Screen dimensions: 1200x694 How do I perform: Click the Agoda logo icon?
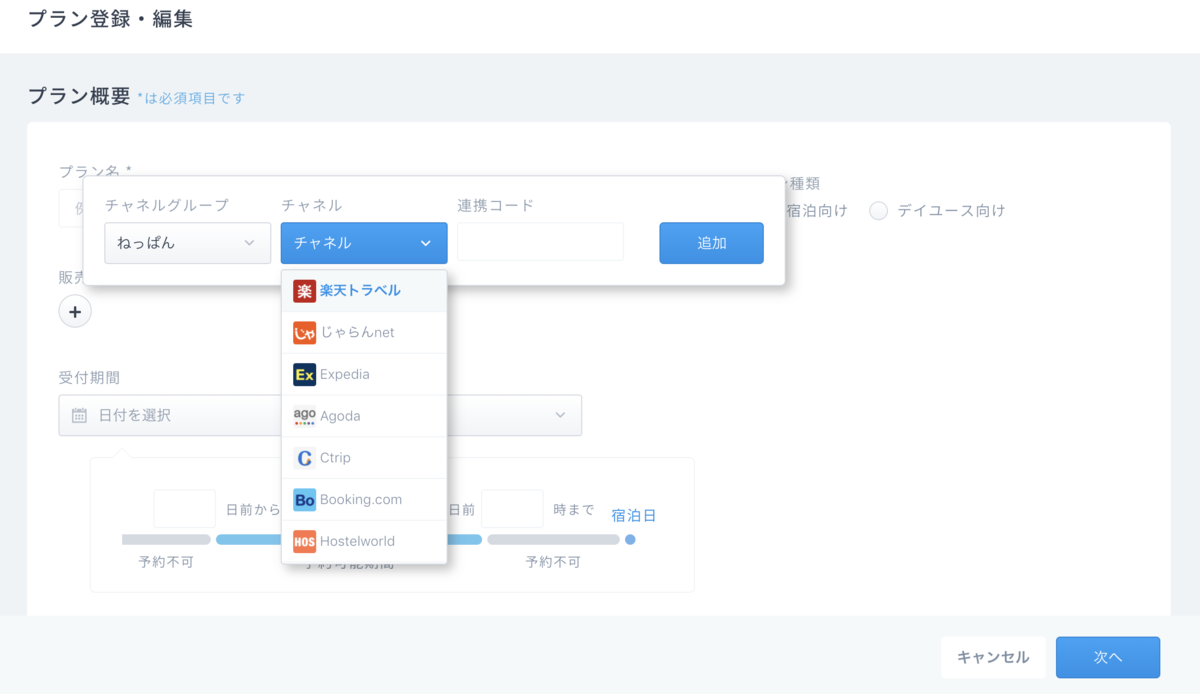coord(304,416)
